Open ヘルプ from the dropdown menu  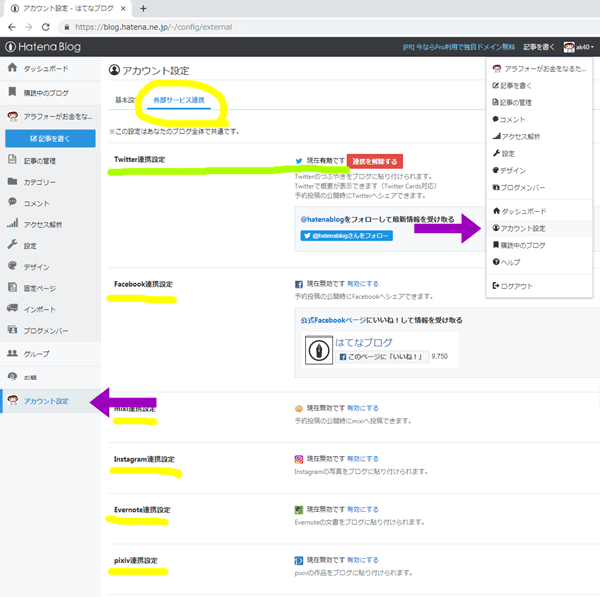(539, 262)
